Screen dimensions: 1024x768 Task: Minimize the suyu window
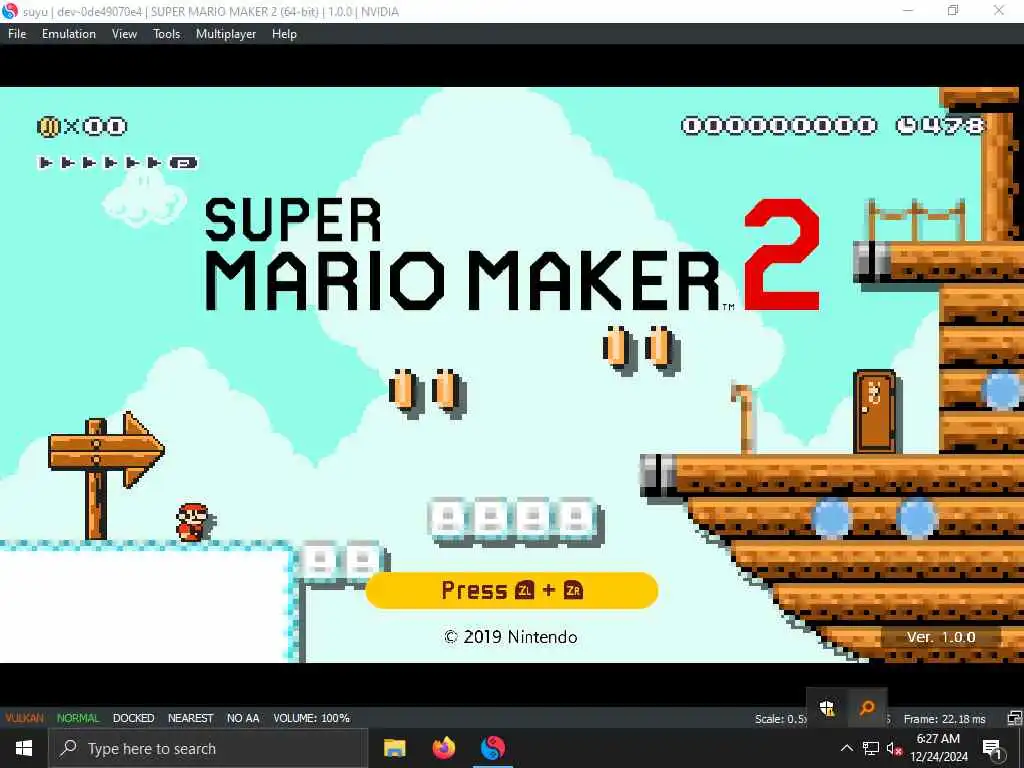click(x=908, y=11)
